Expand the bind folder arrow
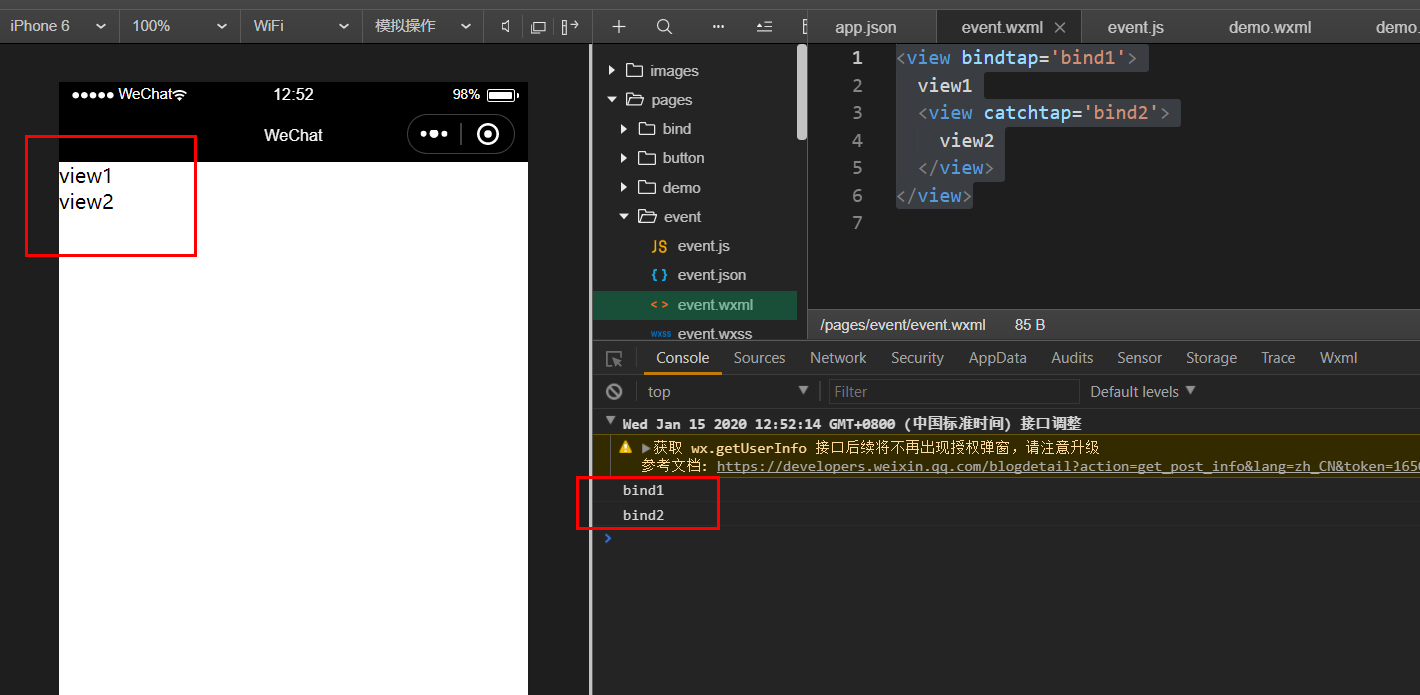 624,129
